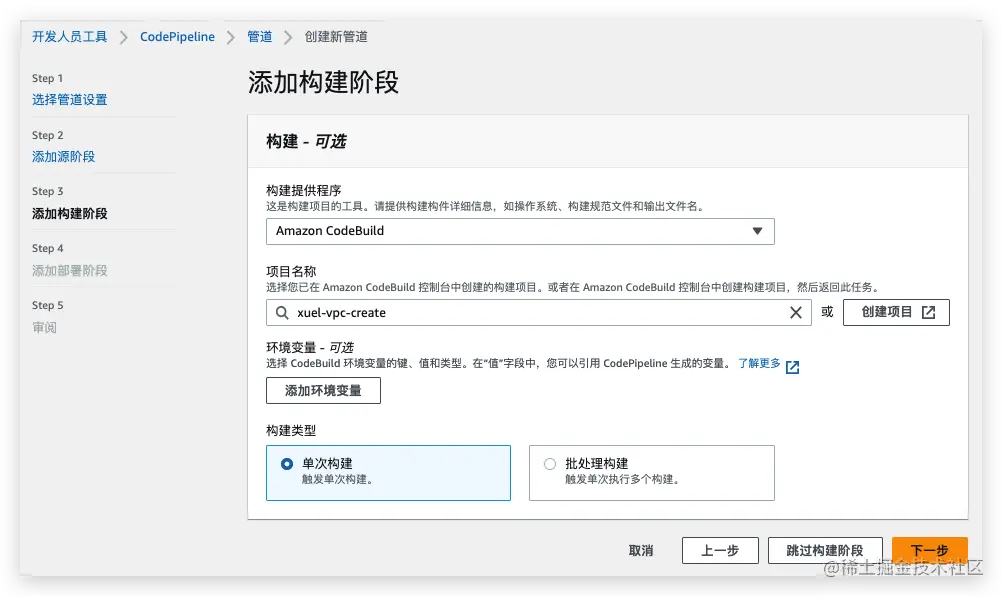Click the 跳过构建阶段 button
Screen dimensions: 1002x596
(825, 551)
